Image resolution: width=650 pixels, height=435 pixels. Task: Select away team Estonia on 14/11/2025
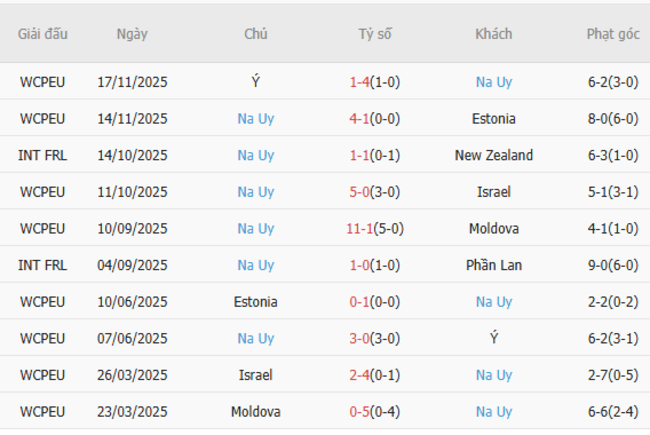pyautogui.click(x=494, y=118)
